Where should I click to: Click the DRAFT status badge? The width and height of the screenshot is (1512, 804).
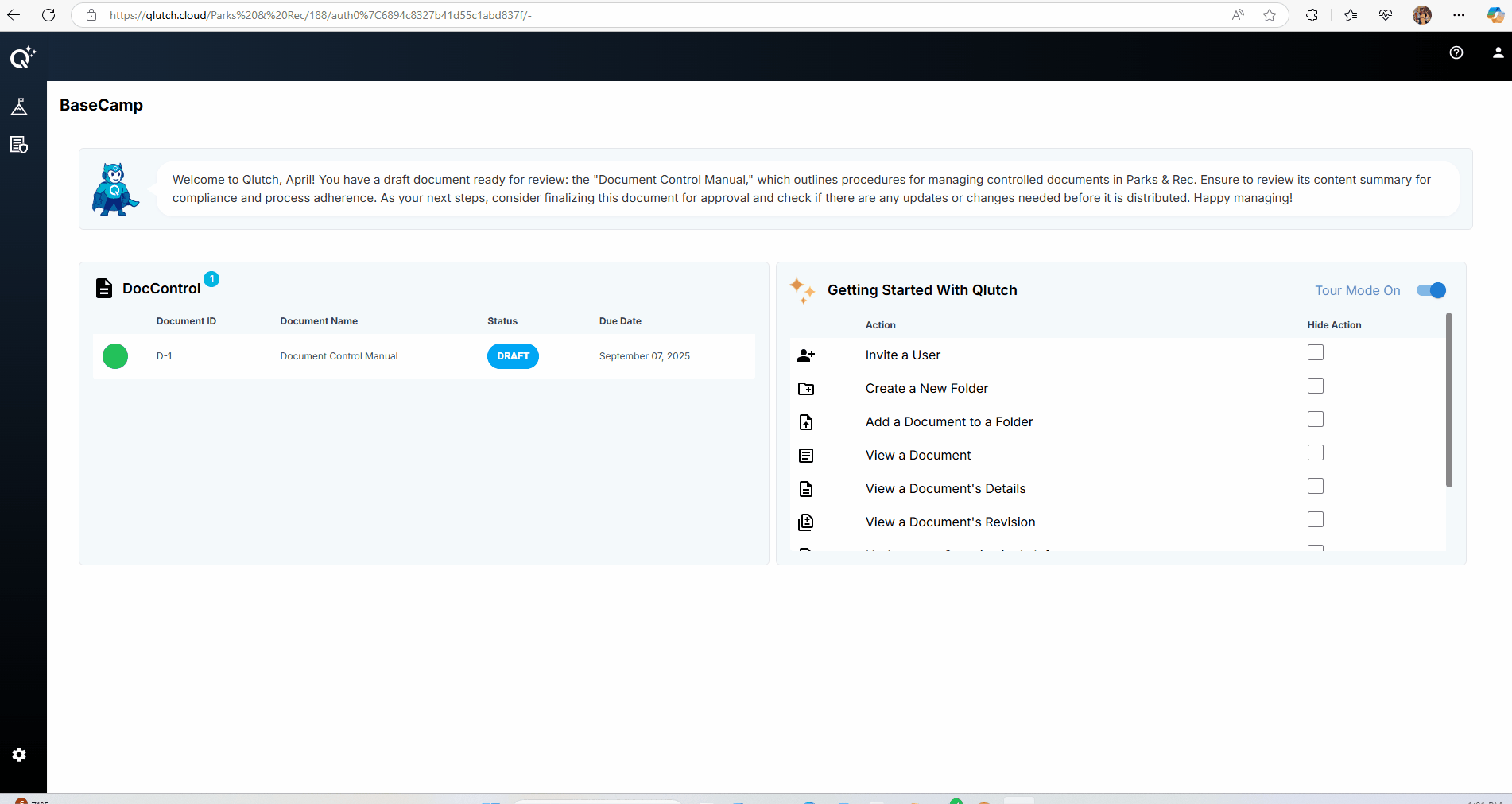coord(513,356)
